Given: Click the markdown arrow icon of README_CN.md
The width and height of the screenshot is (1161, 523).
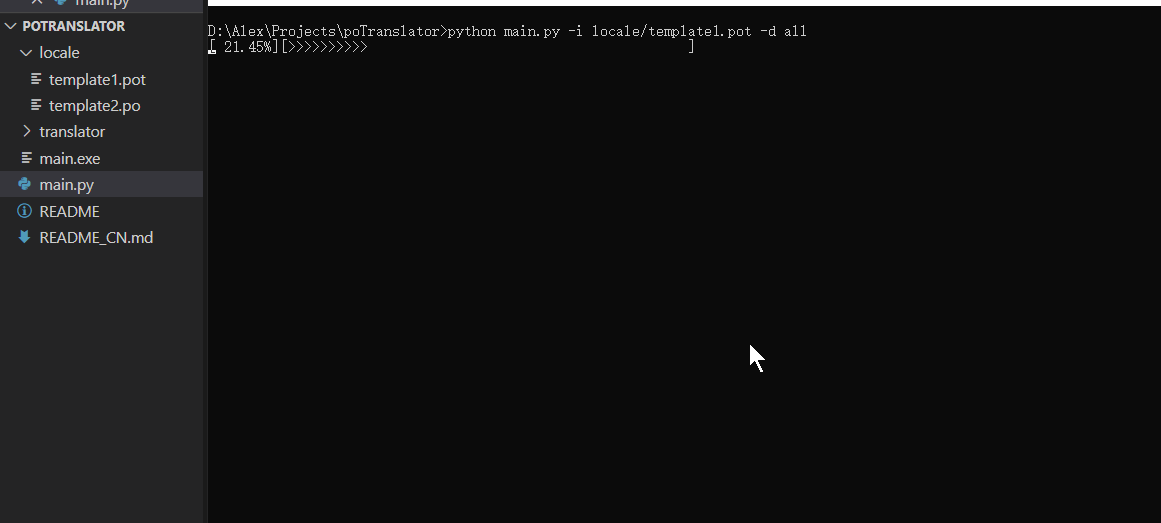Looking at the screenshot, I should 24,237.
